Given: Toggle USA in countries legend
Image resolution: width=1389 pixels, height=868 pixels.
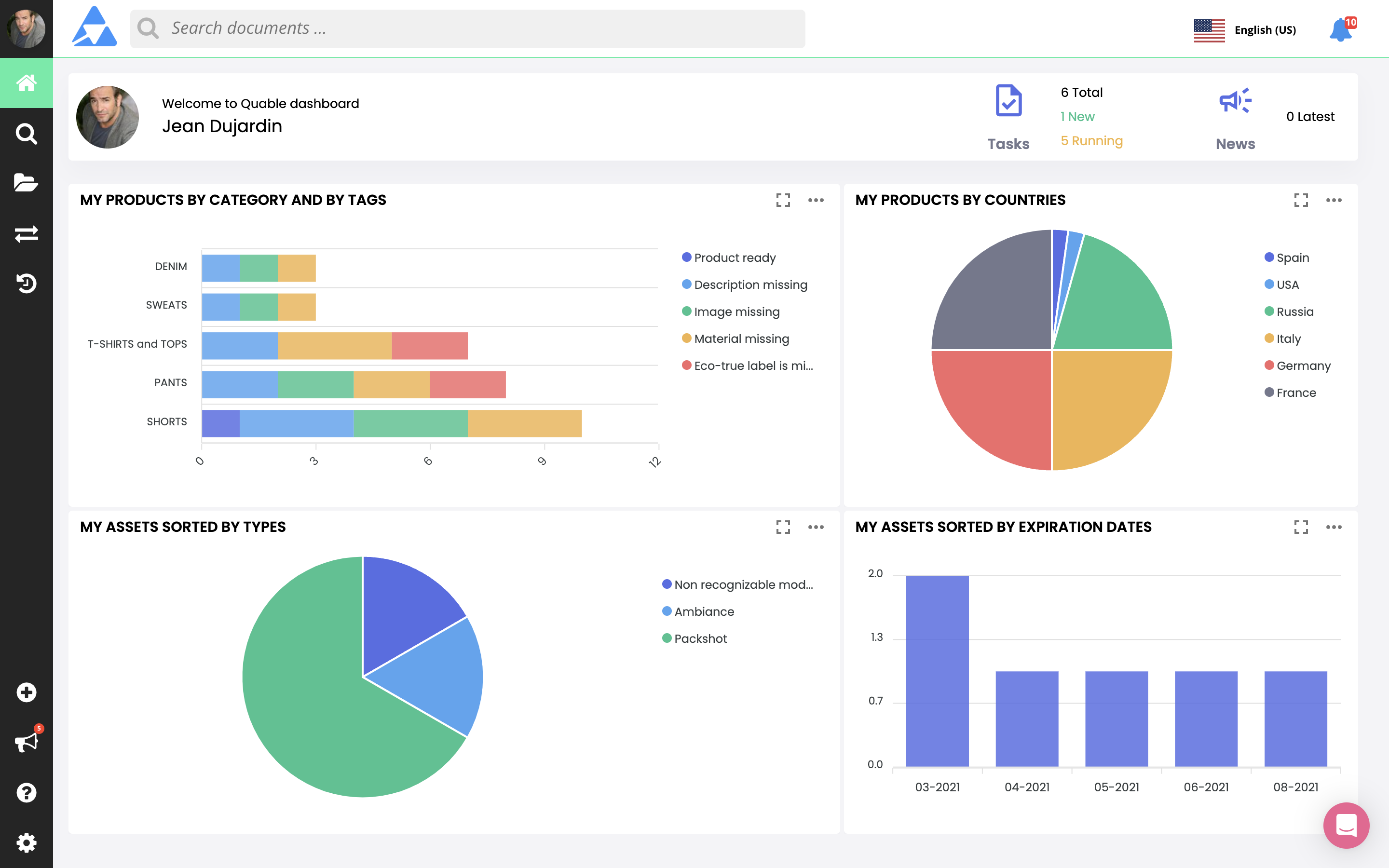Looking at the screenshot, I should (x=1281, y=285).
